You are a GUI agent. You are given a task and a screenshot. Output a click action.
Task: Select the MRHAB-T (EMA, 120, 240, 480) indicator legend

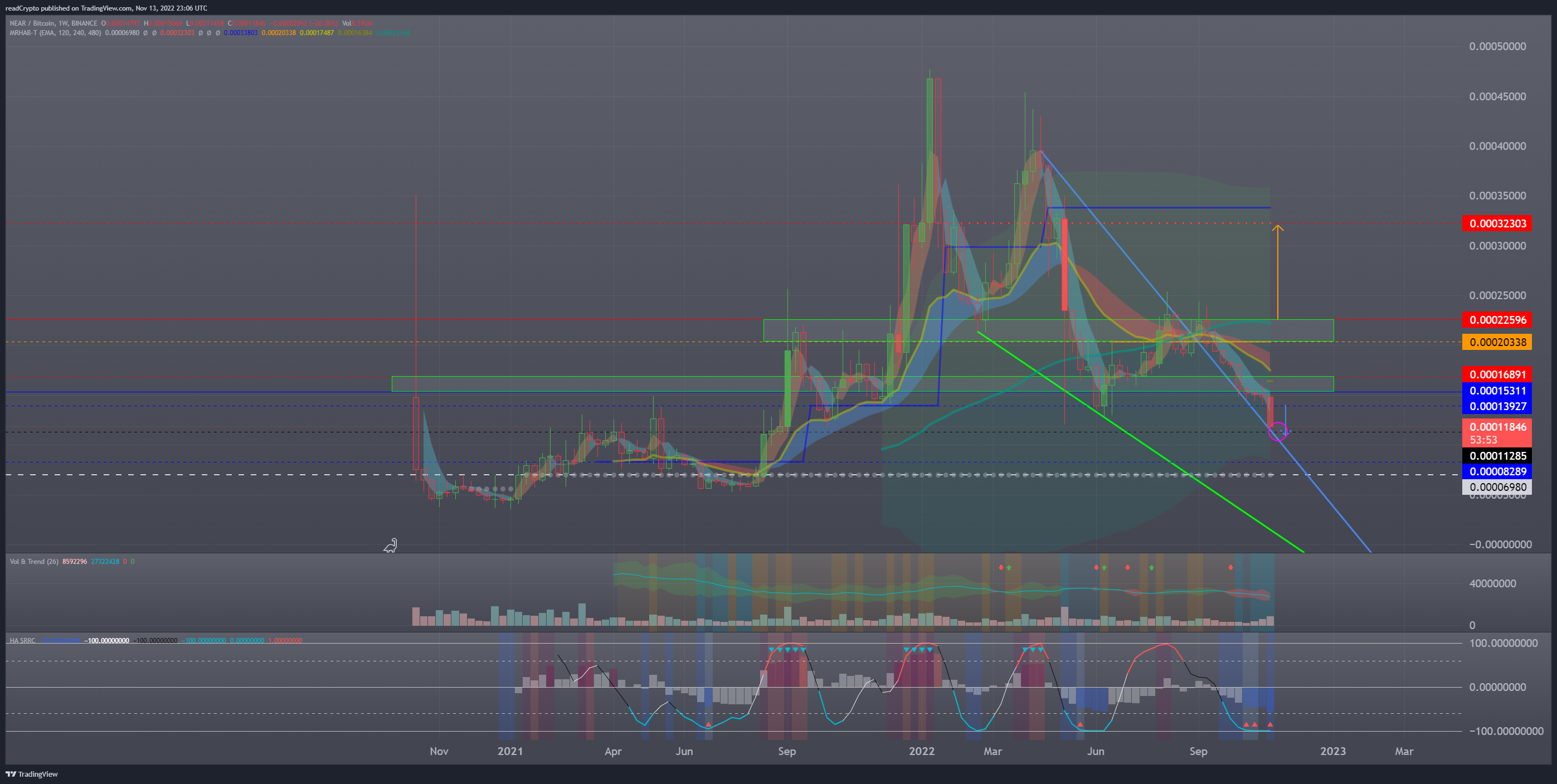tap(55, 33)
